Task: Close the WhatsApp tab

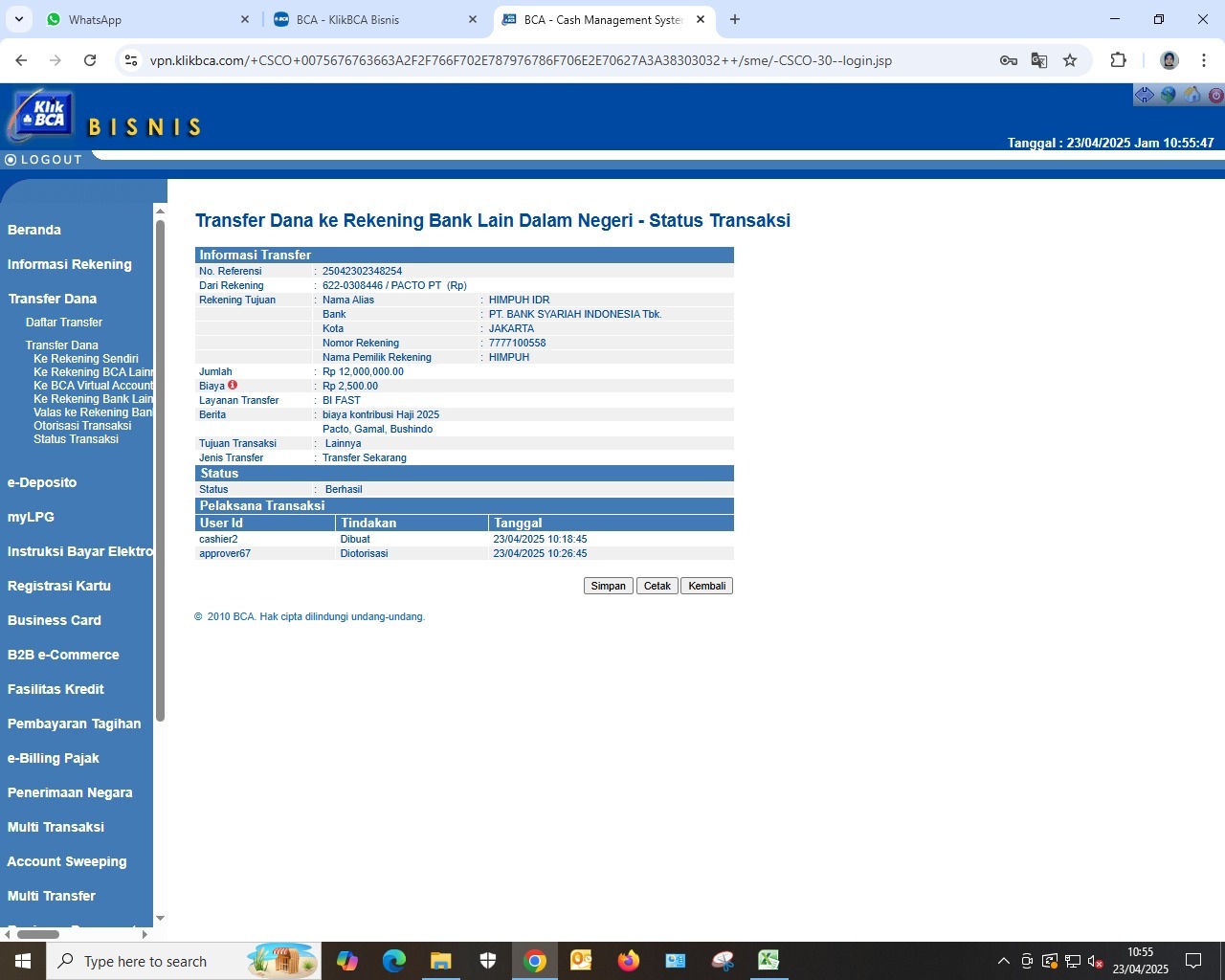Action: click(245, 19)
